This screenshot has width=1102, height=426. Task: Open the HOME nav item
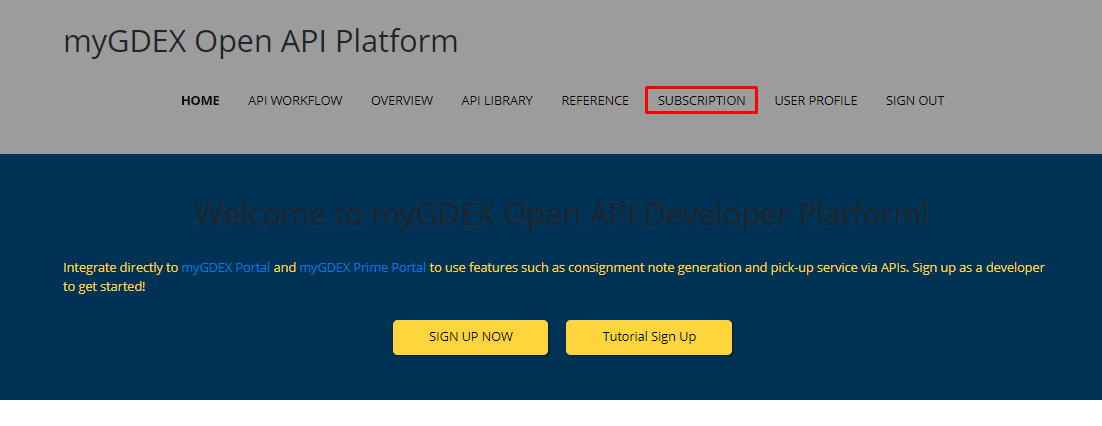(200, 101)
